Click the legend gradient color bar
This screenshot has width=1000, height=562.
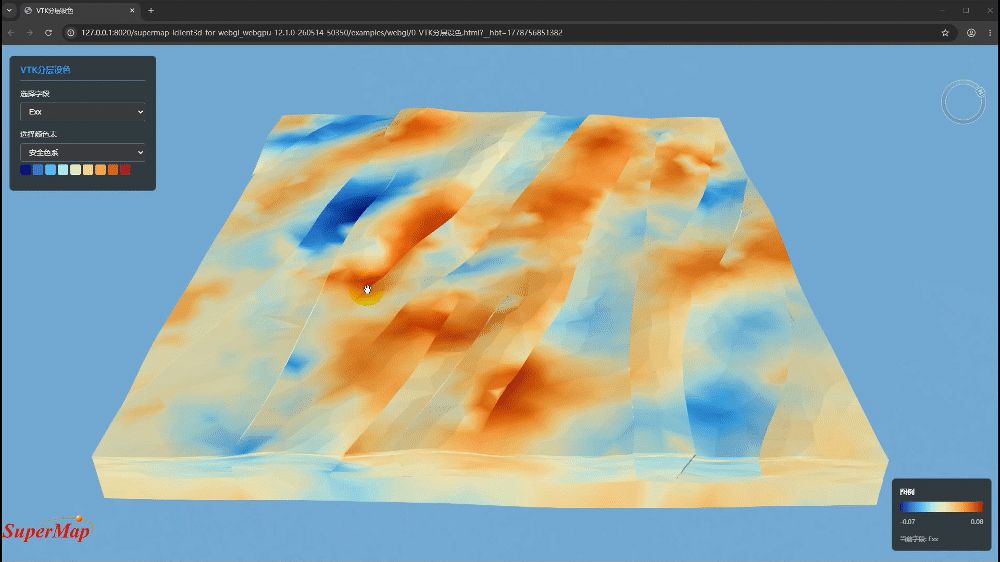pos(941,507)
